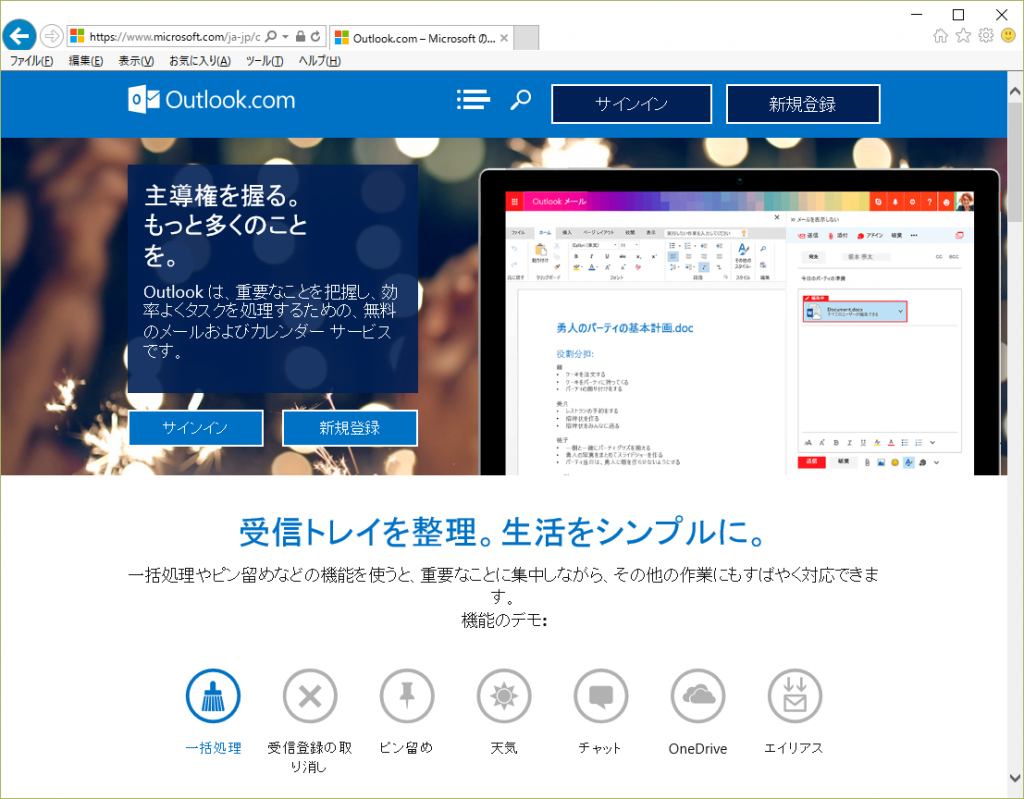Click the 受信登録の取り消し label
Screen dimensions: 1024x799
pyautogui.click(x=310, y=757)
